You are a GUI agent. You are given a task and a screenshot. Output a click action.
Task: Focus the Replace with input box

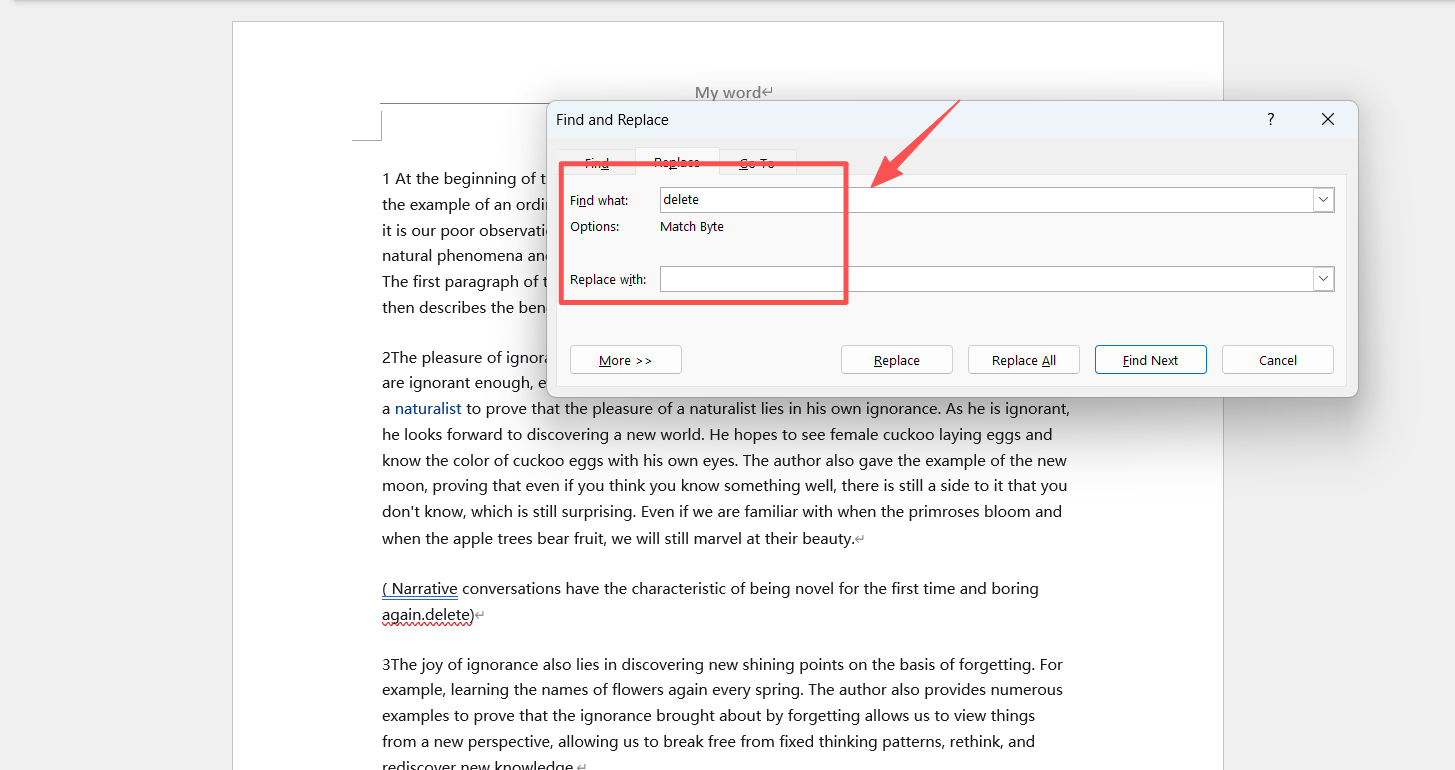click(985, 279)
